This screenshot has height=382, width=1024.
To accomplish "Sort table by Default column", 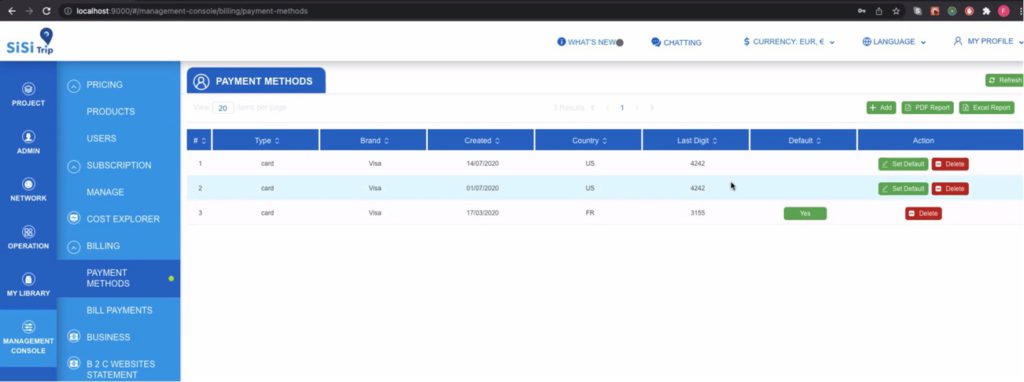I will coord(803,140).
